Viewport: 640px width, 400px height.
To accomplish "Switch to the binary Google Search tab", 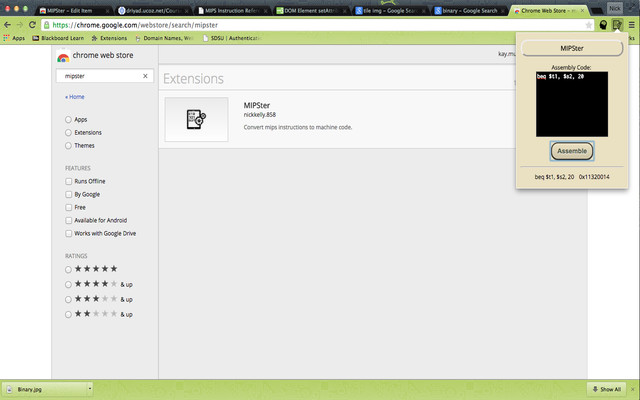I will (470, 11).
